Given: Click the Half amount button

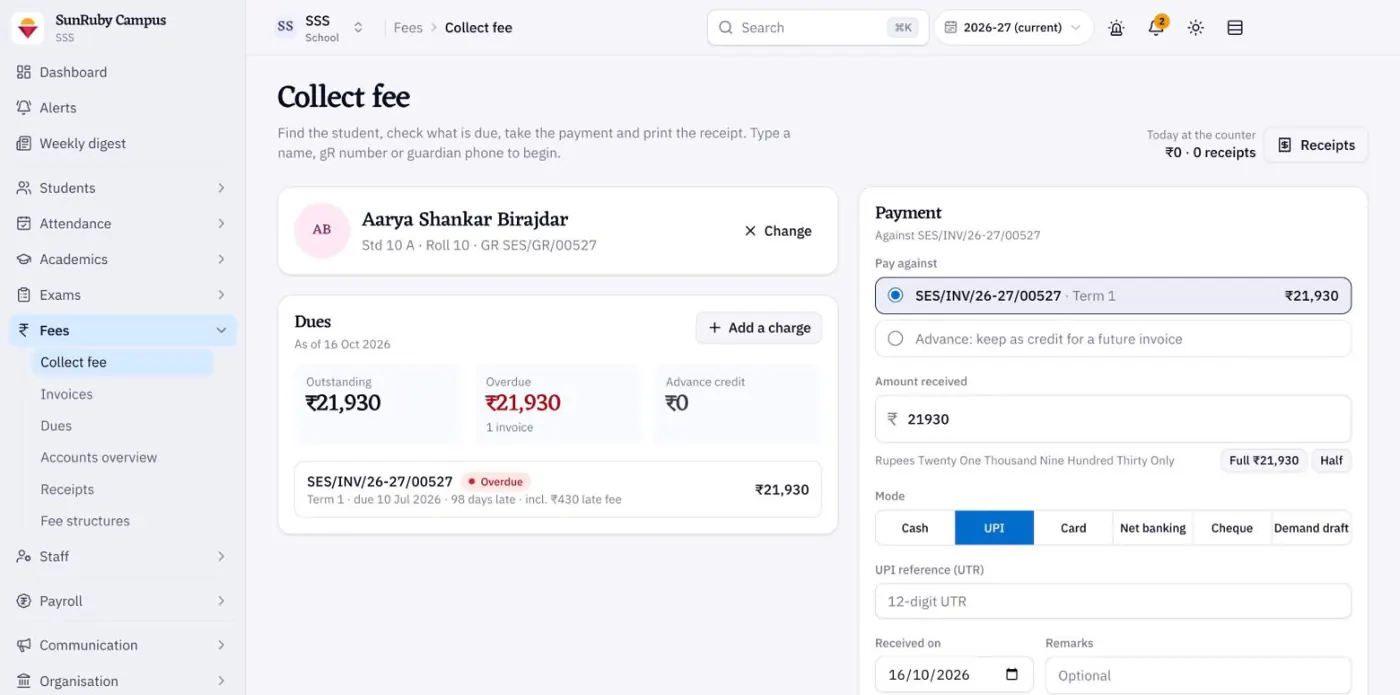Looking at the screenshot, I should click(x=1331, y=460).
